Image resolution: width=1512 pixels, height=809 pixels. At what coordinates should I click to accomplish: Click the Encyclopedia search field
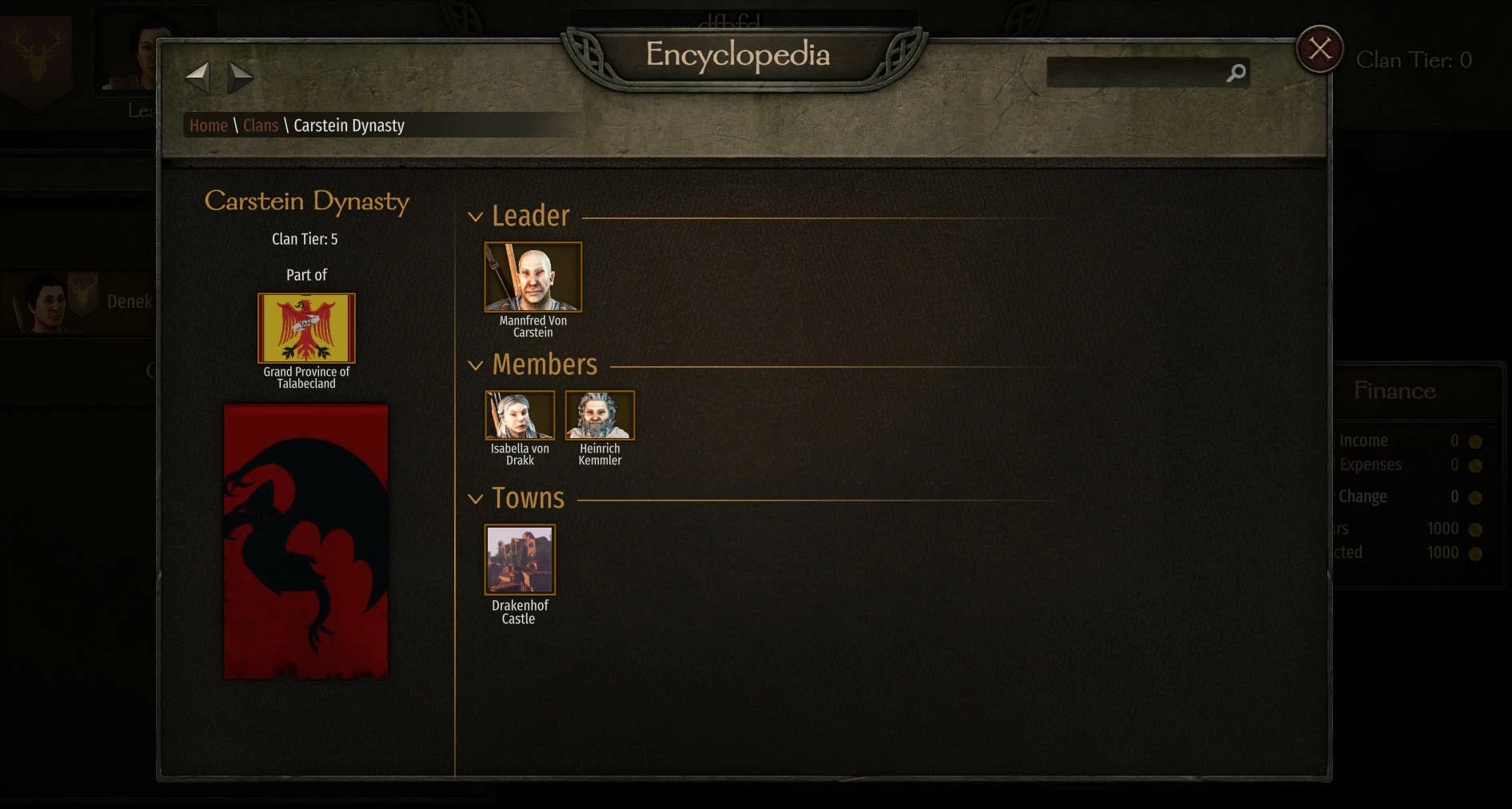point(1137,73)
